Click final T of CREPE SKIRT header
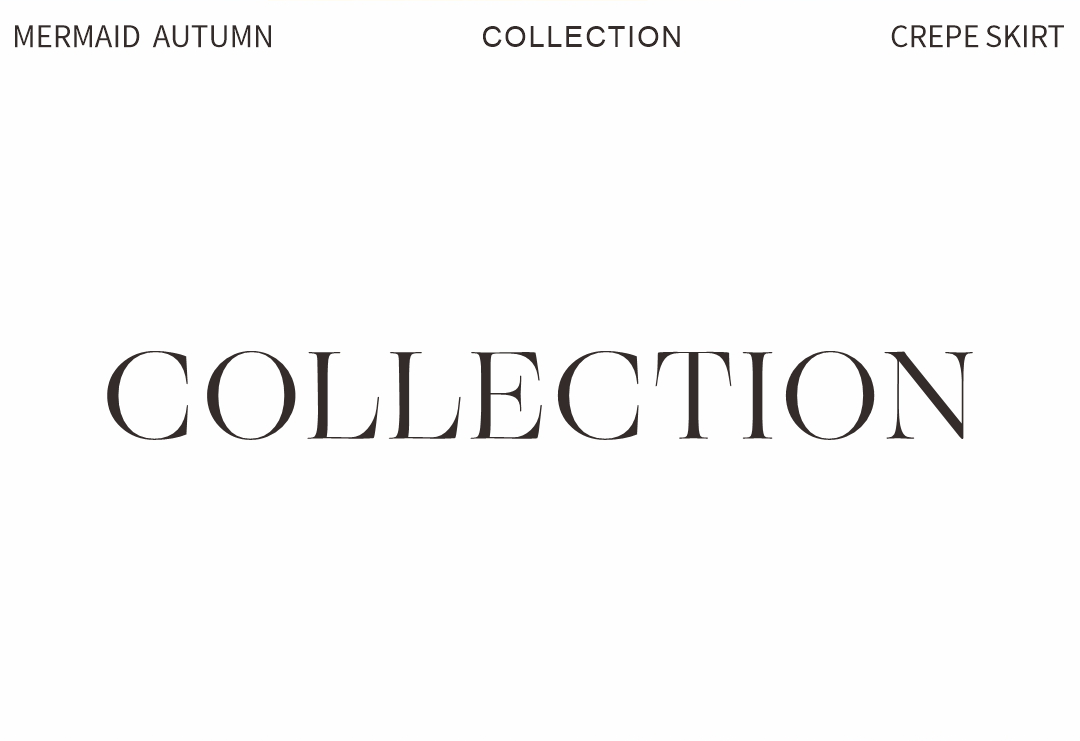The height and width of the screenshot is (741, 1080). [1055, 36]
